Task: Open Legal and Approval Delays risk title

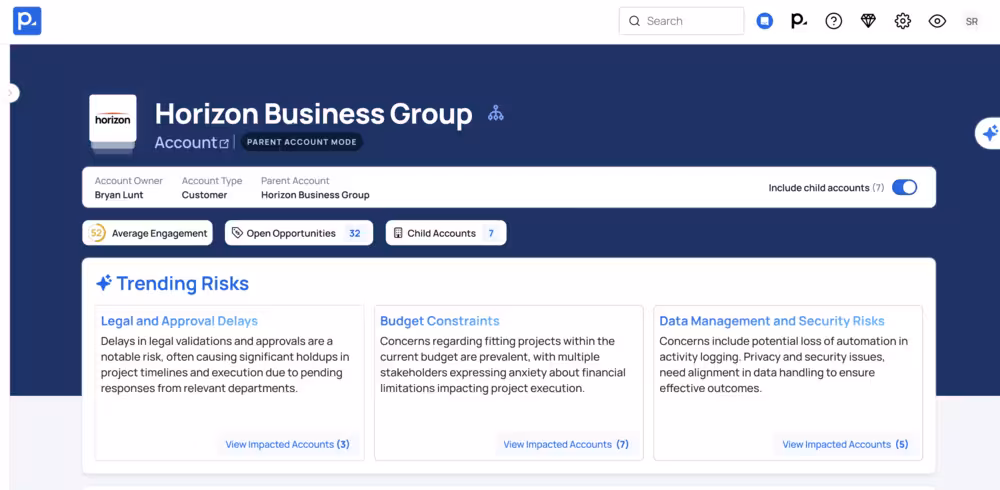Action: click(x=179, y=321)
